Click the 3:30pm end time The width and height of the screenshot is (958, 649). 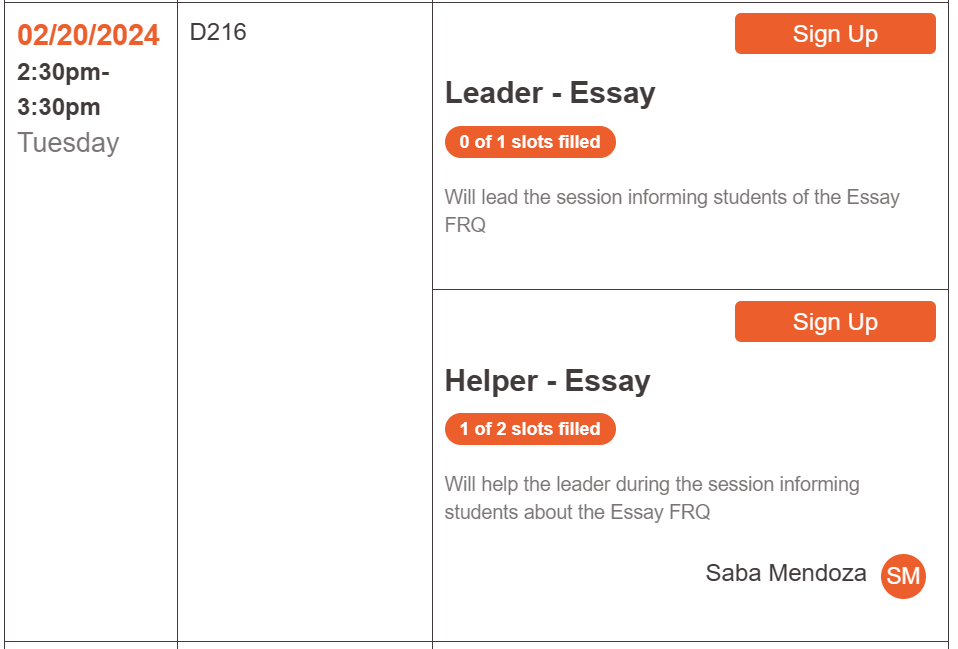pos(59,107)
